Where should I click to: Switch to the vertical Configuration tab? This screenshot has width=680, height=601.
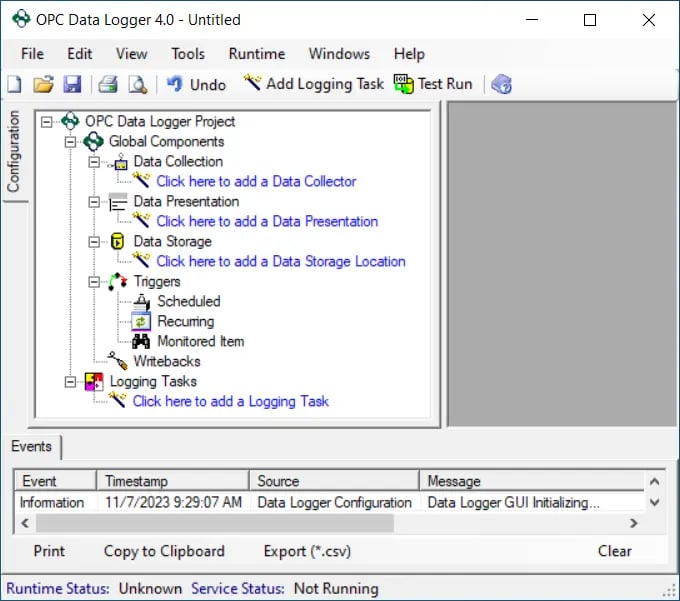14,151
